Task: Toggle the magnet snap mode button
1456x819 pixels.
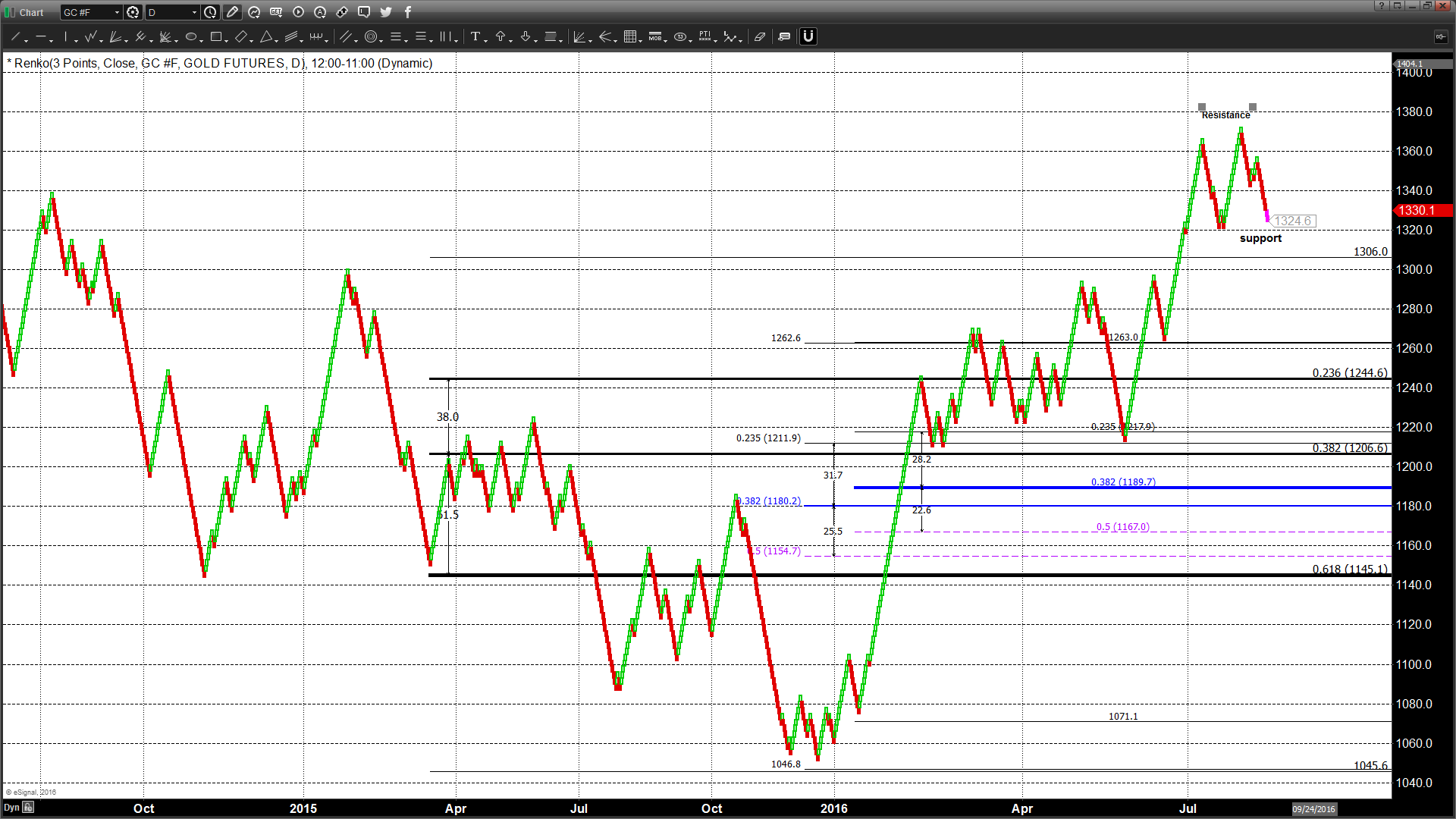Action: pyautogui.click(x=808, y=36)
